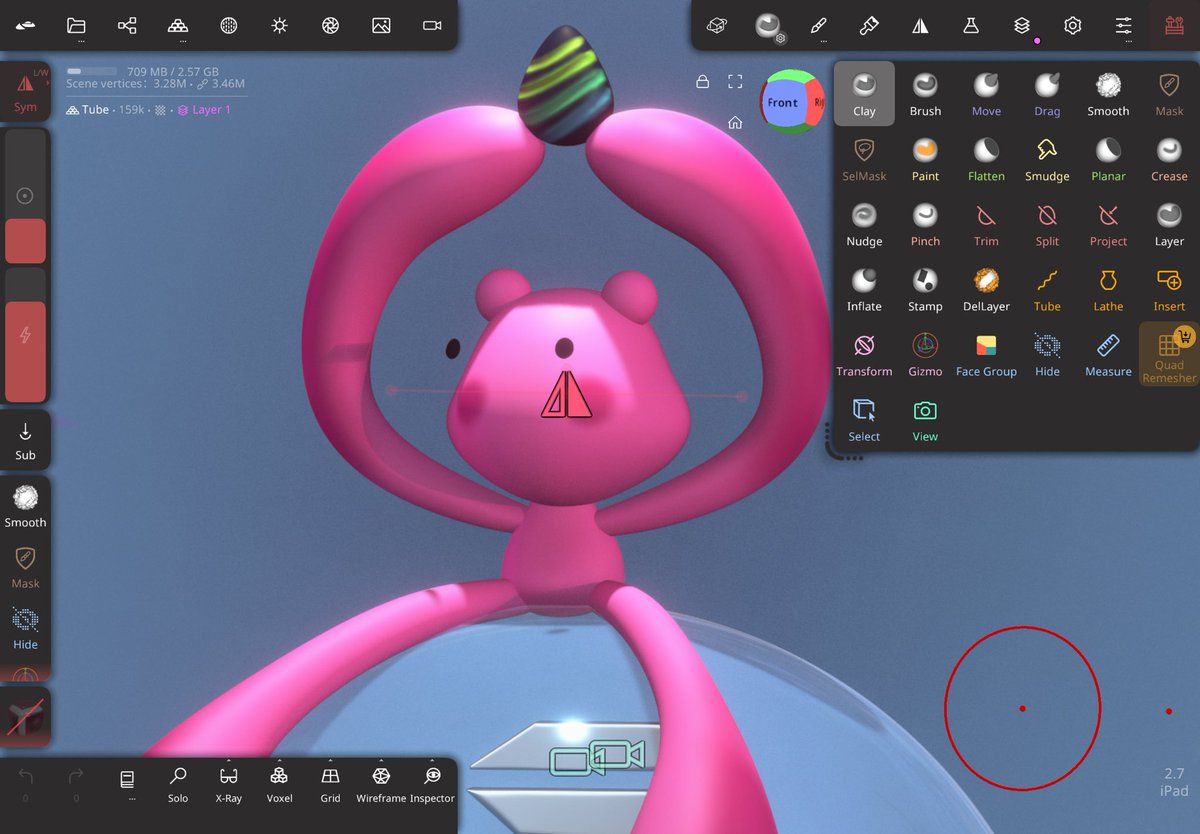Select Smooth in the tools panel
Image resolution: width=1200 pixels, height=834 pixels.
(x=1108, y=94)
